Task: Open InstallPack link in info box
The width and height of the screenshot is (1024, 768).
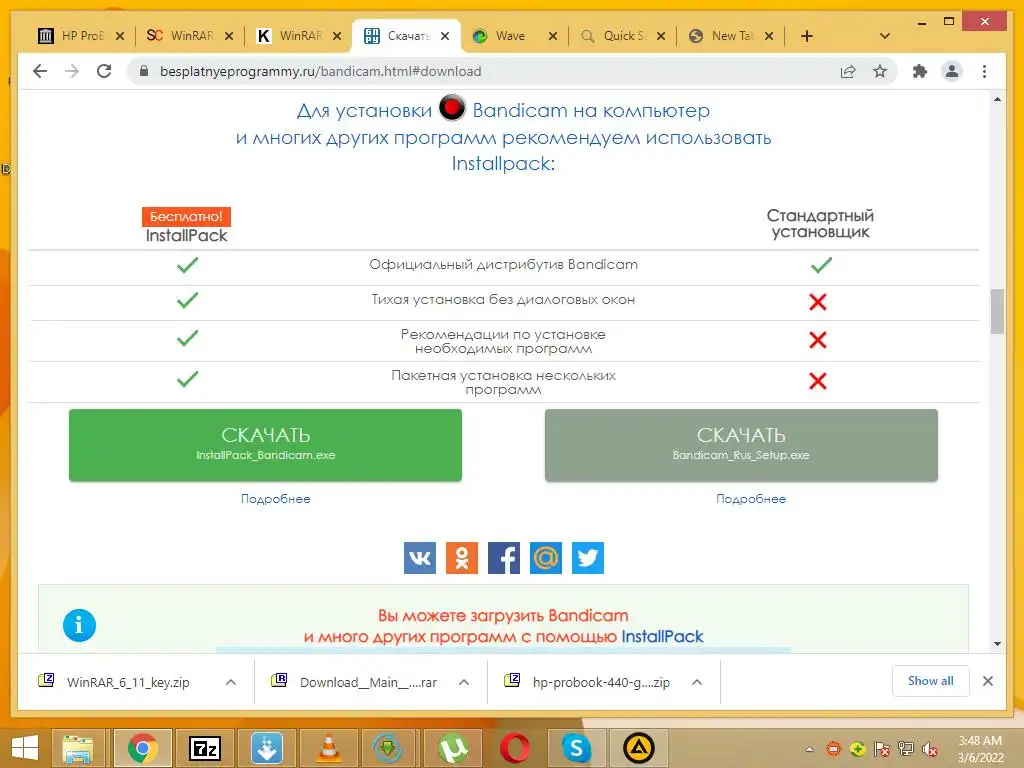Action: tap(662, 637)
